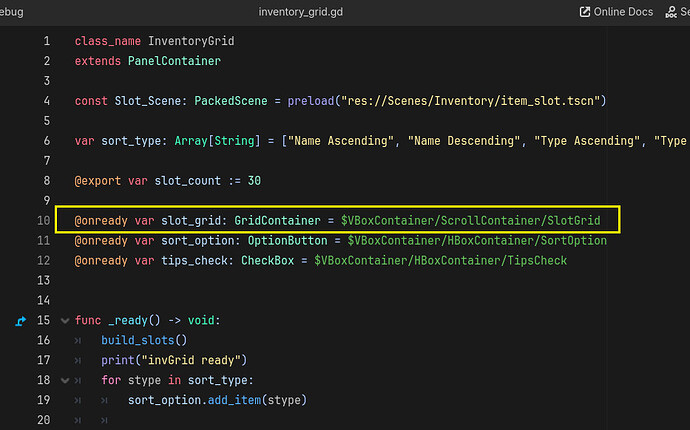This screenshot has height=430, width=690.
Task: Click the TipsCheck node path on line 12
Action: [440, 261]
